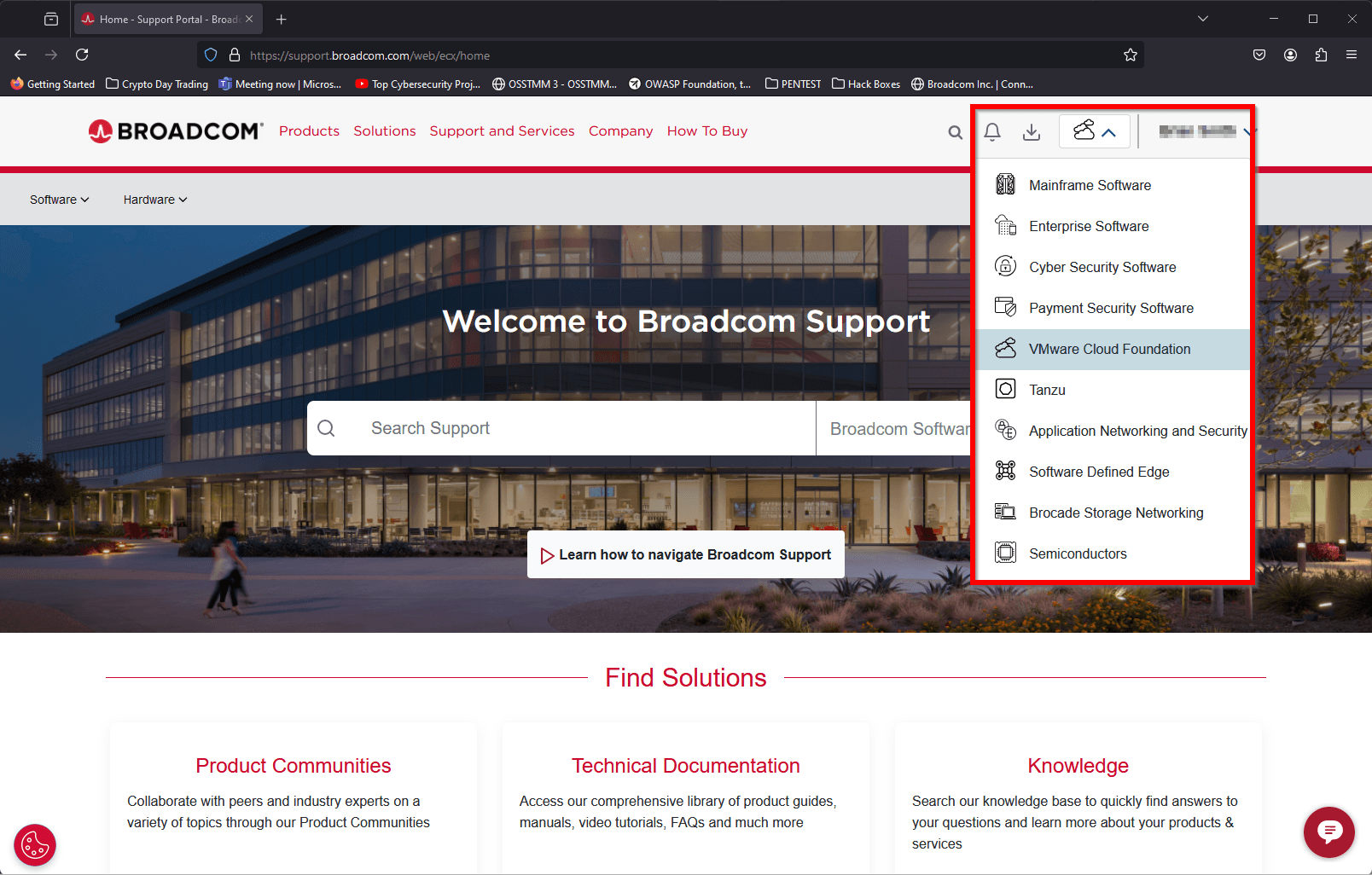Open the list all tabs chevron

1203,19
